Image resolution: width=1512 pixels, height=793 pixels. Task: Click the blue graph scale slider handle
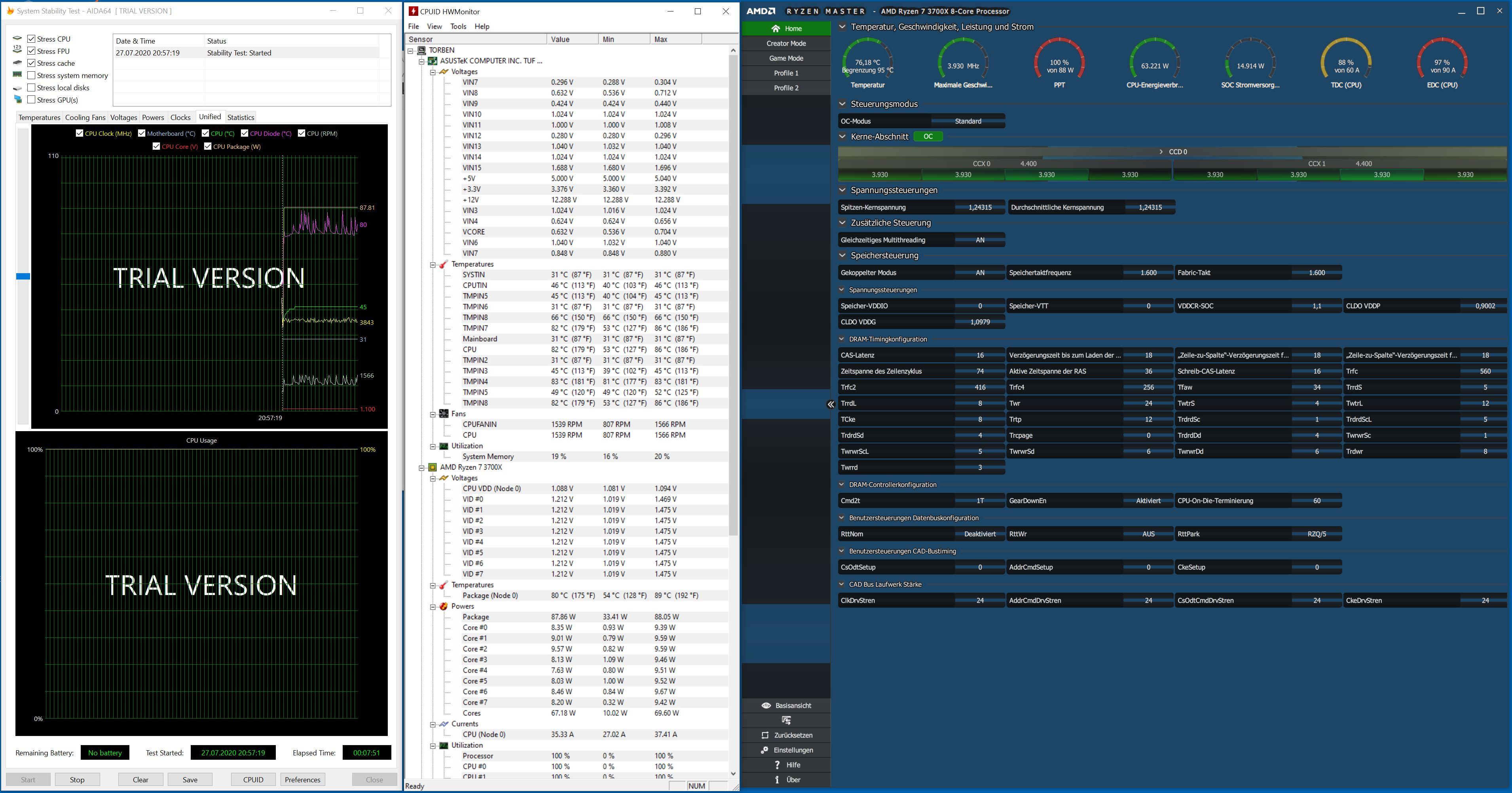tap(23, 276)
